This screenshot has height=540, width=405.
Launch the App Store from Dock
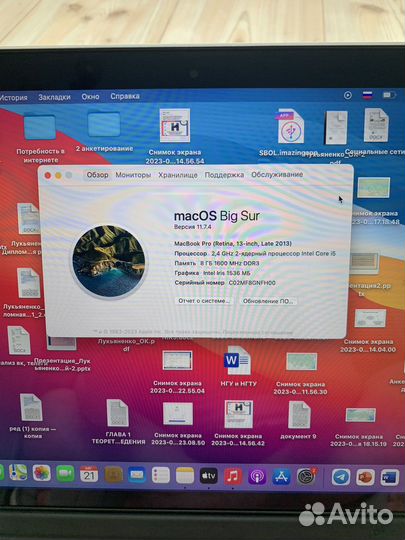click(281, 477)
